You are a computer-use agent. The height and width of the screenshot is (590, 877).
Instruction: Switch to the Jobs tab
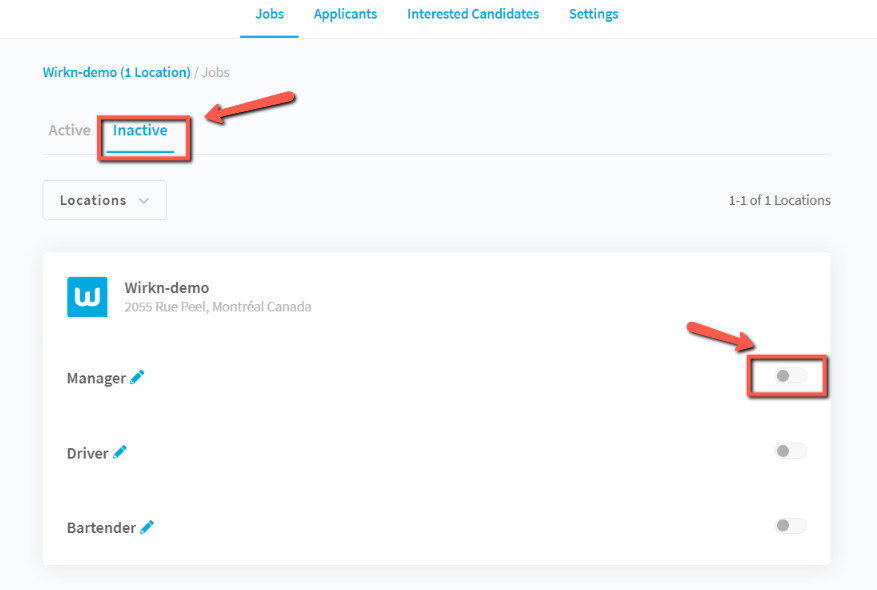pos(270,14)
